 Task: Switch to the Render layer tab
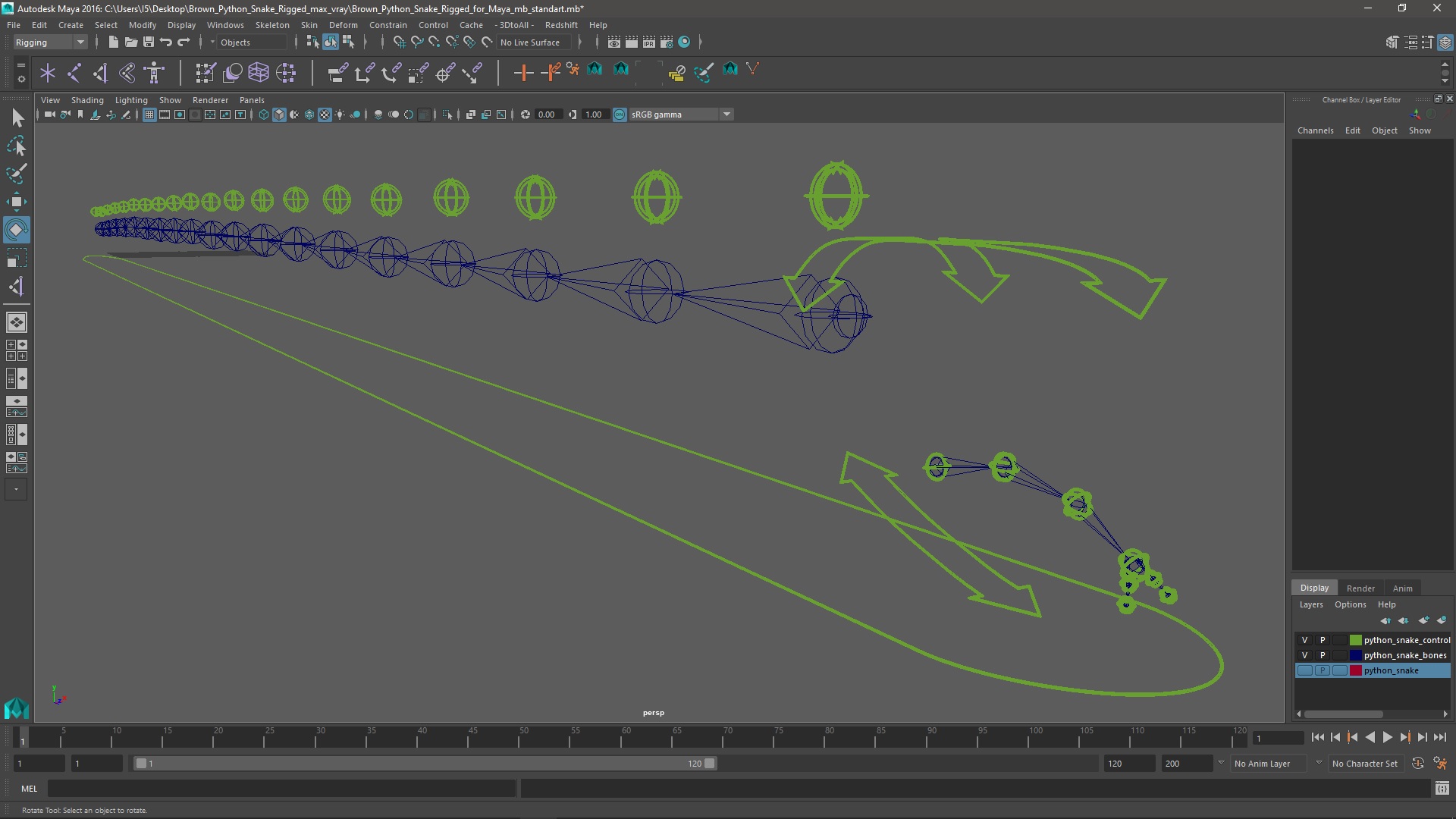tap(1360, 588)
